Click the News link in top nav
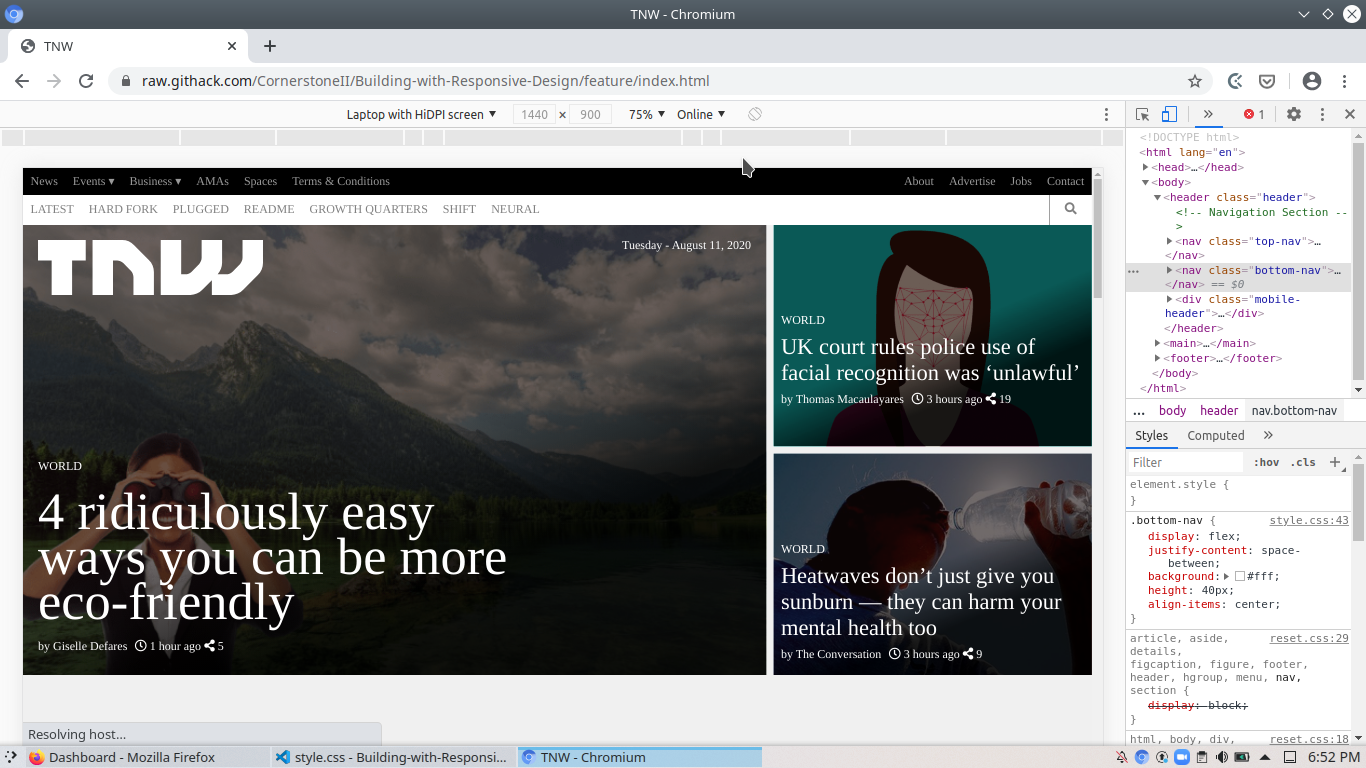 pos(44,181)
